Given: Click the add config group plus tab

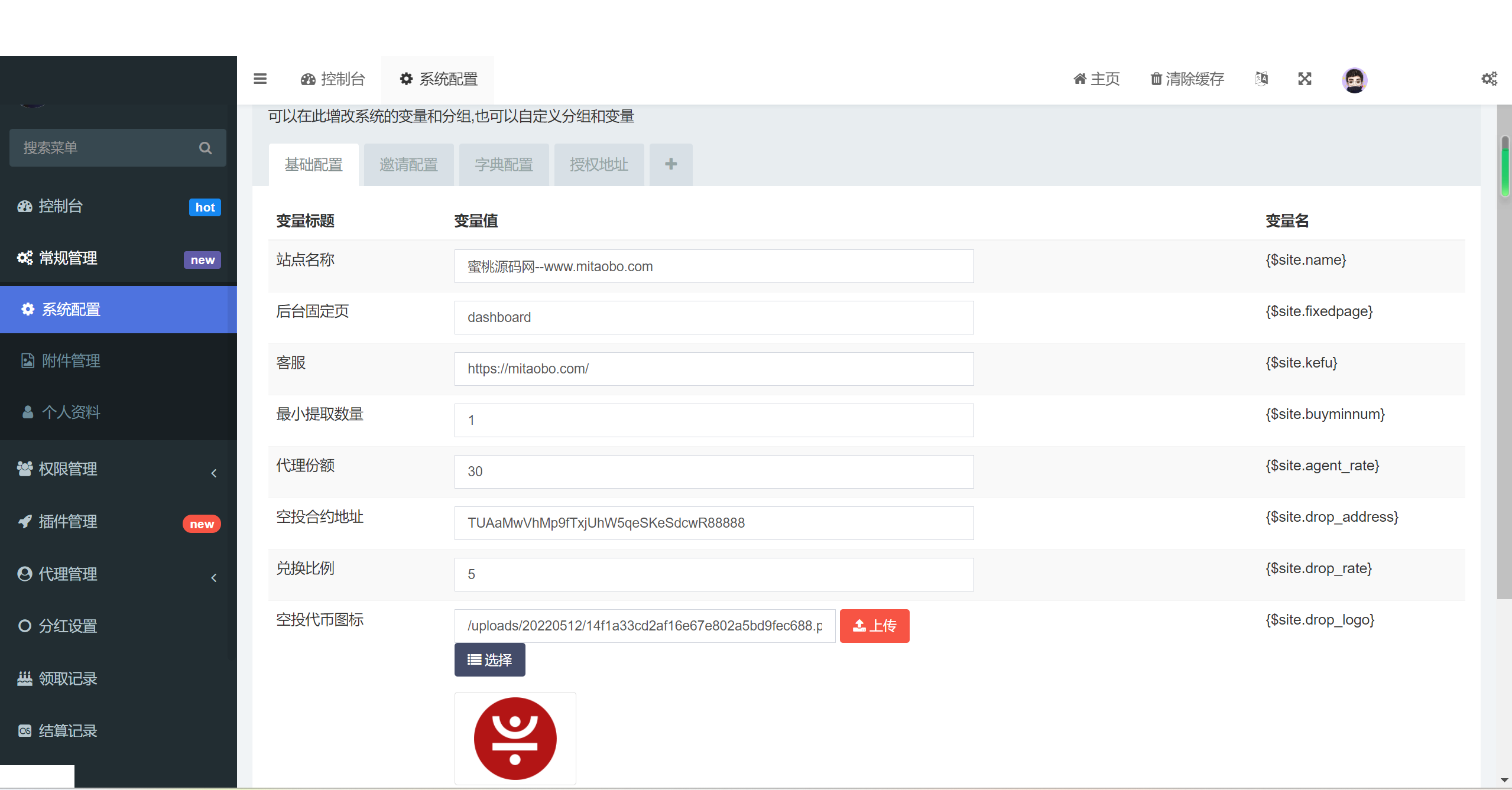Looking at the screenshot, I should (671, 164).
